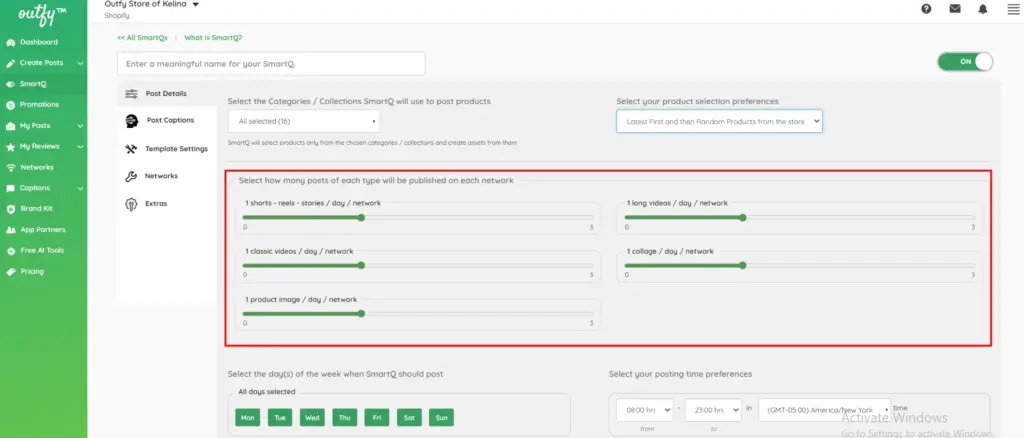
Task: Toggle the Mon day button
Action: (x=247, y=417)
